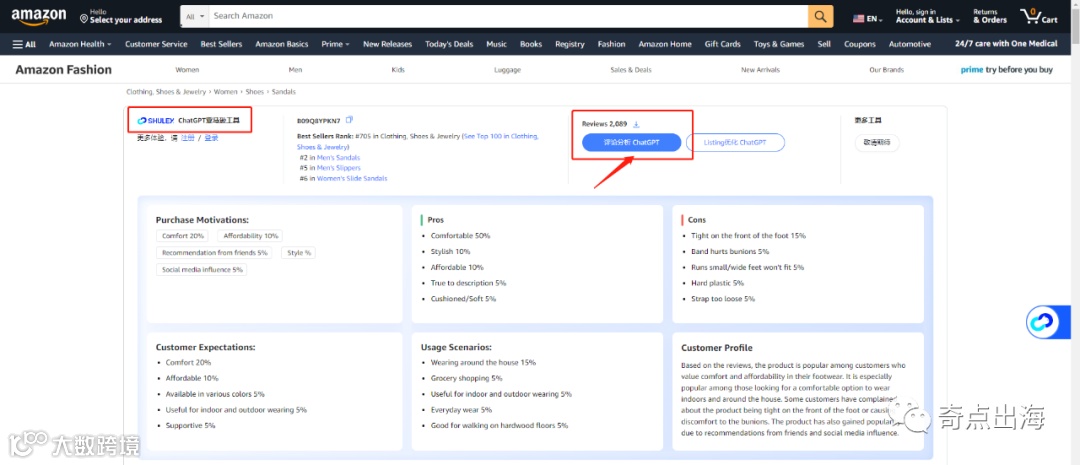Open Sell nav item
Viewport: 1080px width, 465px height.
[824, 44]
